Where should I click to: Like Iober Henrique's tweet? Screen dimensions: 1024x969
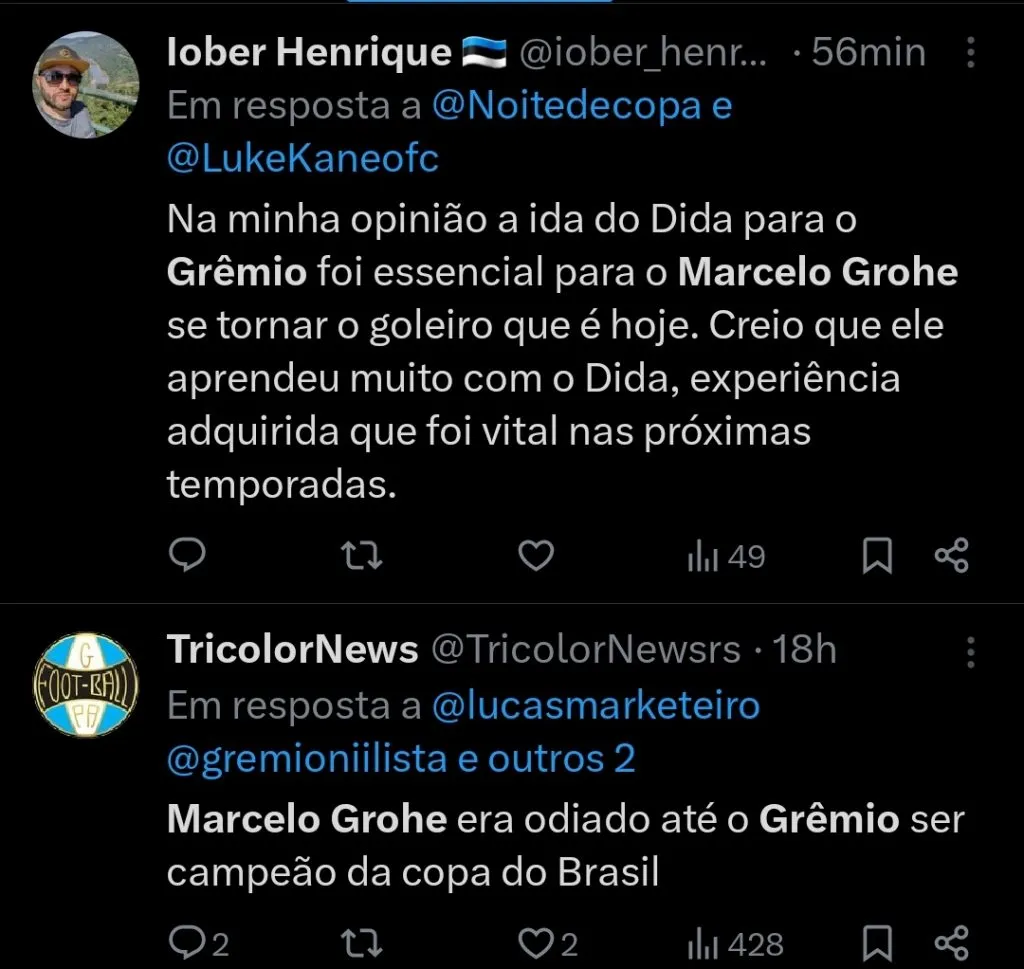coord(536,556)
